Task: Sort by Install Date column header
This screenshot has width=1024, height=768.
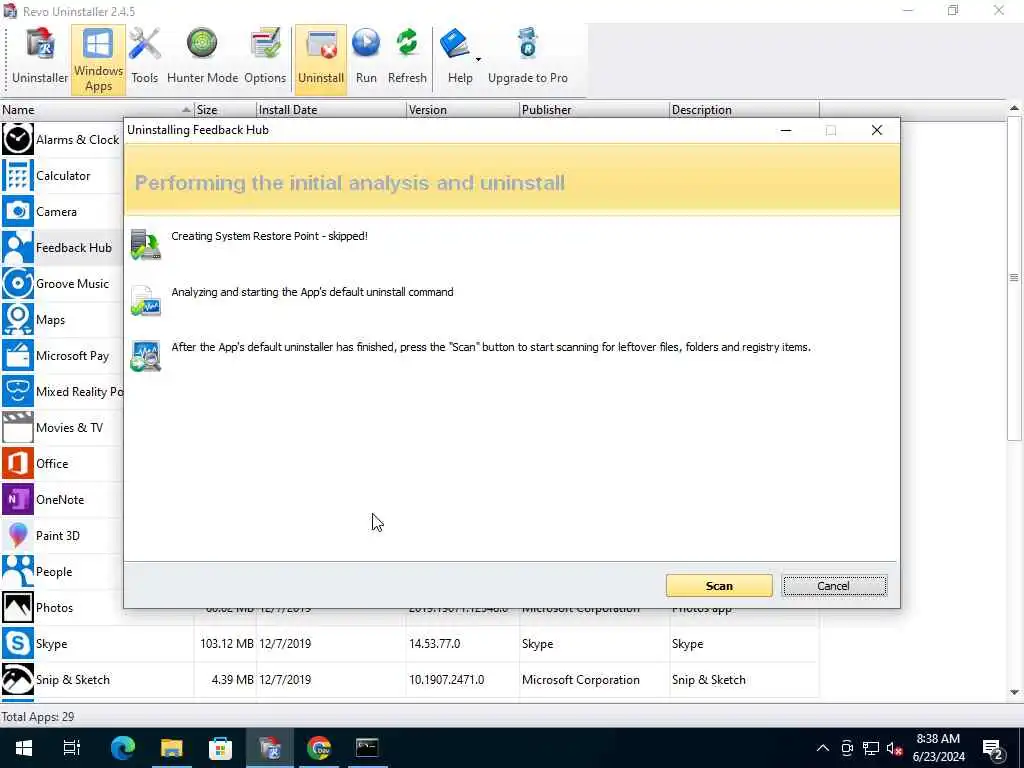Action: (331, 110)
